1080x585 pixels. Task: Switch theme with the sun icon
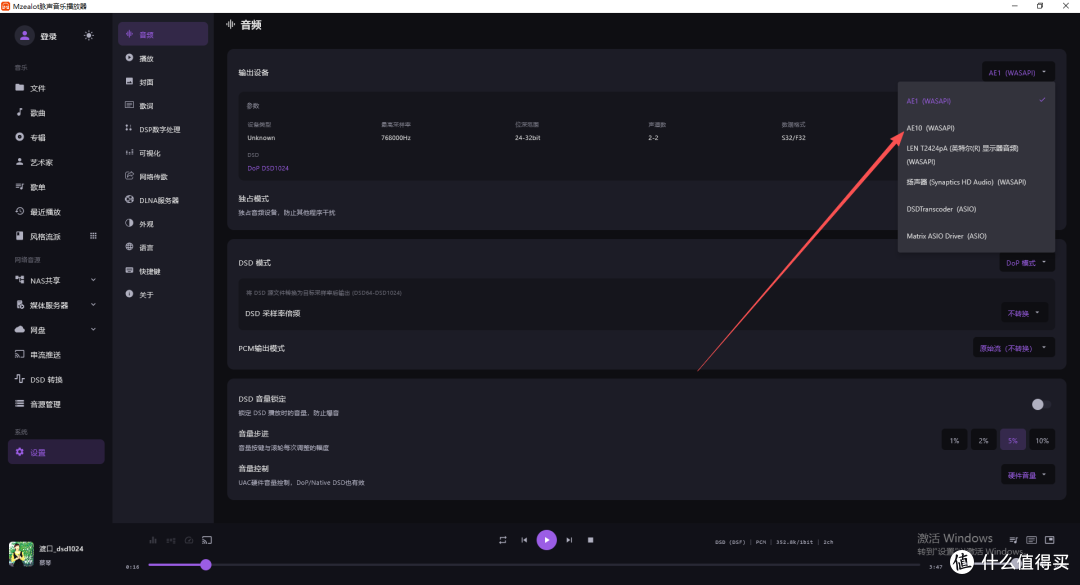click(89, 36)
